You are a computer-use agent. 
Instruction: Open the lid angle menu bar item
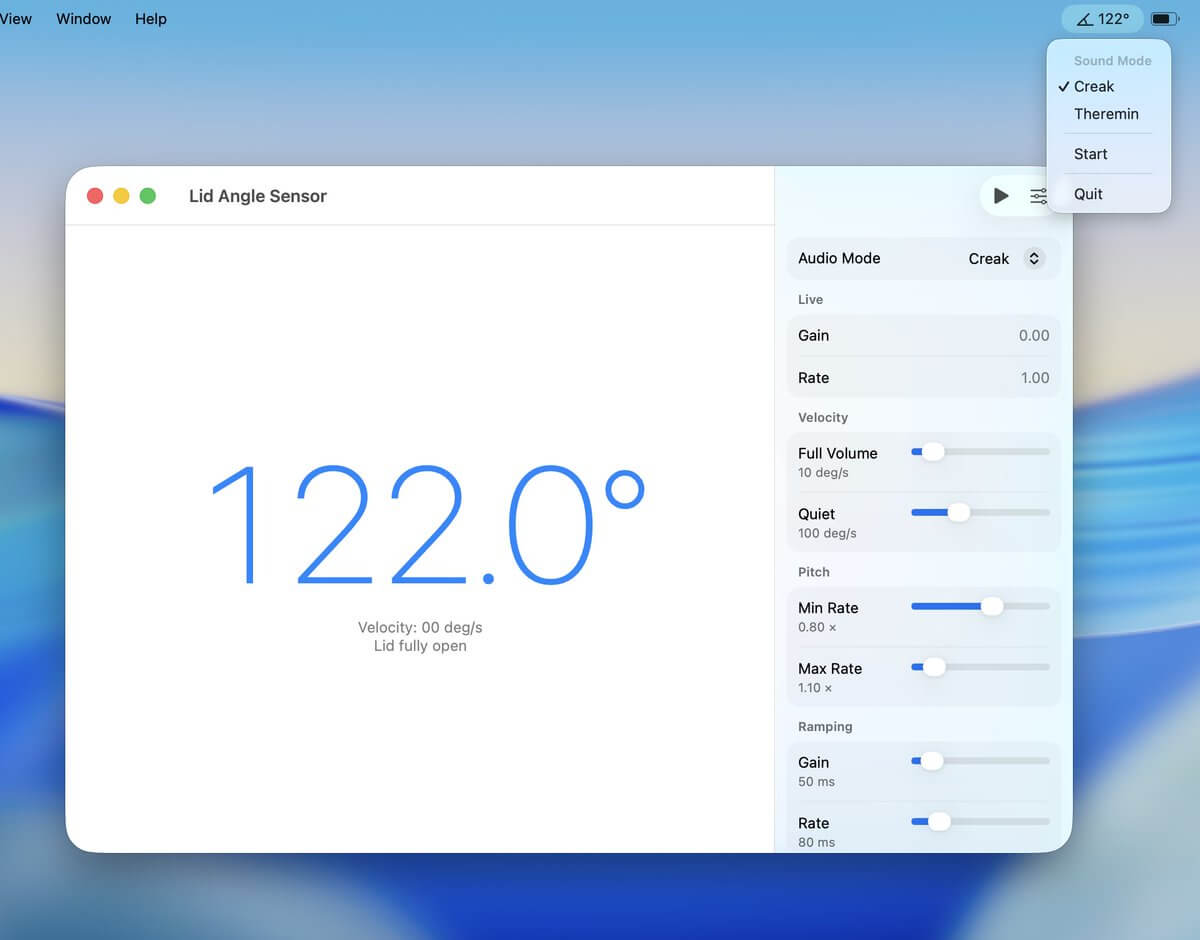tap(1103, 19)
